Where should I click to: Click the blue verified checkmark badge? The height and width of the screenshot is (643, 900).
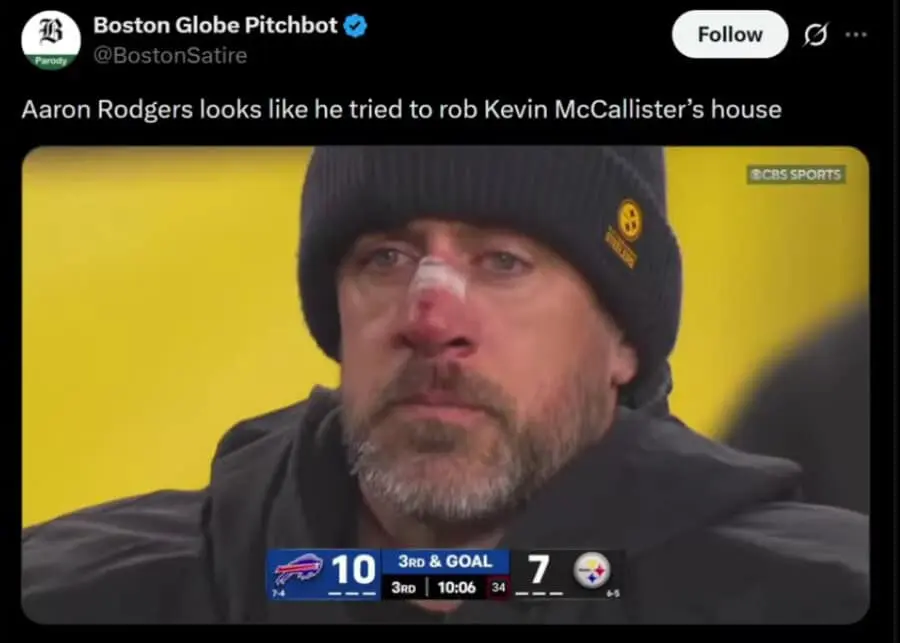coord(356,26)
